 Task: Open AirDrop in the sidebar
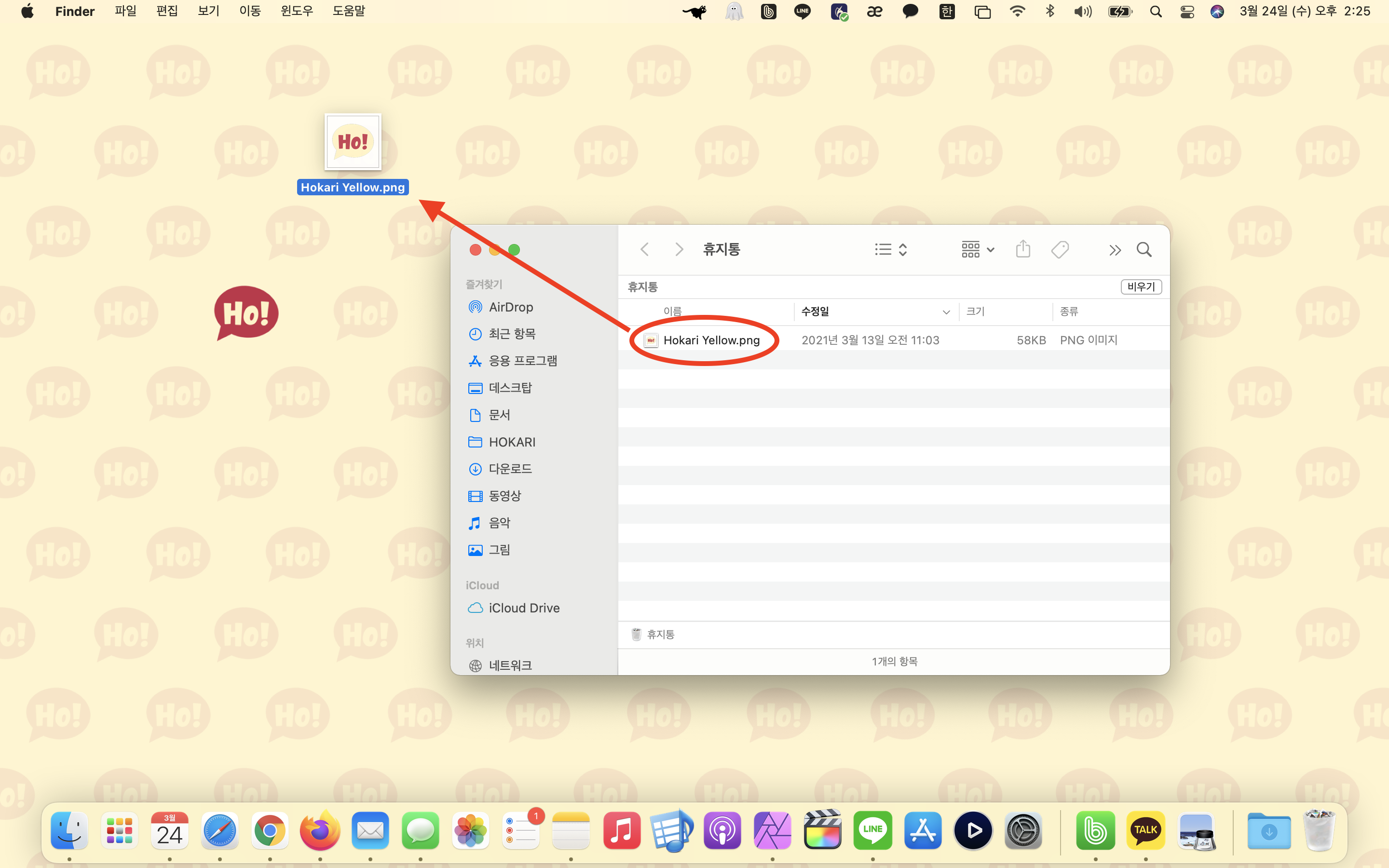pyautogui.click(x=510, y=307)
